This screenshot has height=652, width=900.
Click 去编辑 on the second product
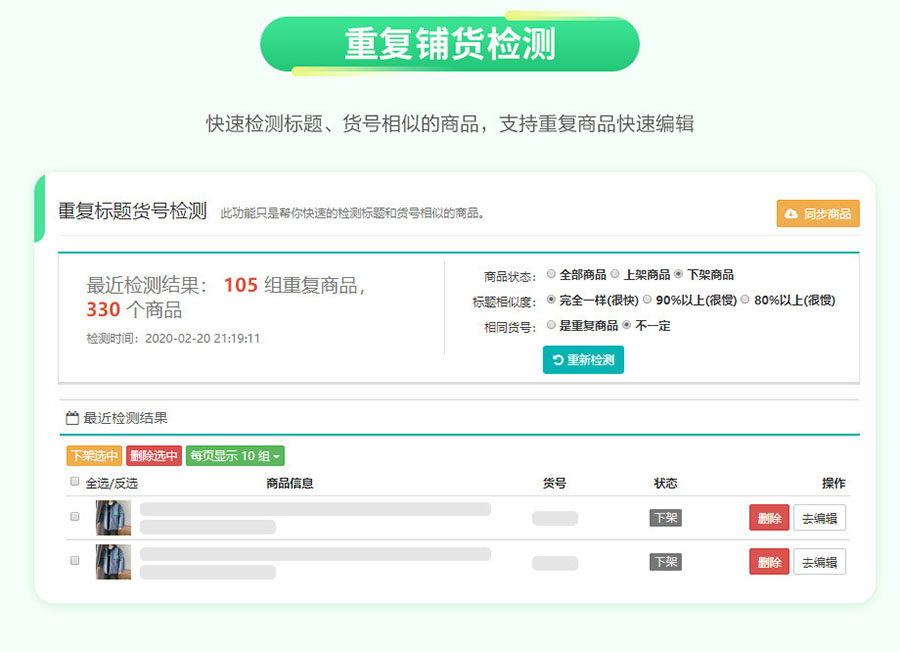coord(819,562)
